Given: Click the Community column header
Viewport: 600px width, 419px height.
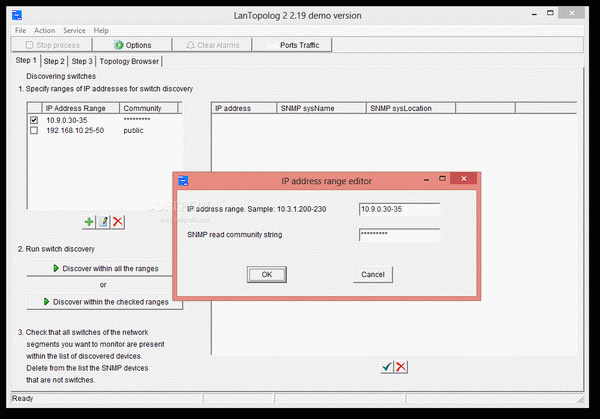Looking at the screenshot, I should point(149,108).
